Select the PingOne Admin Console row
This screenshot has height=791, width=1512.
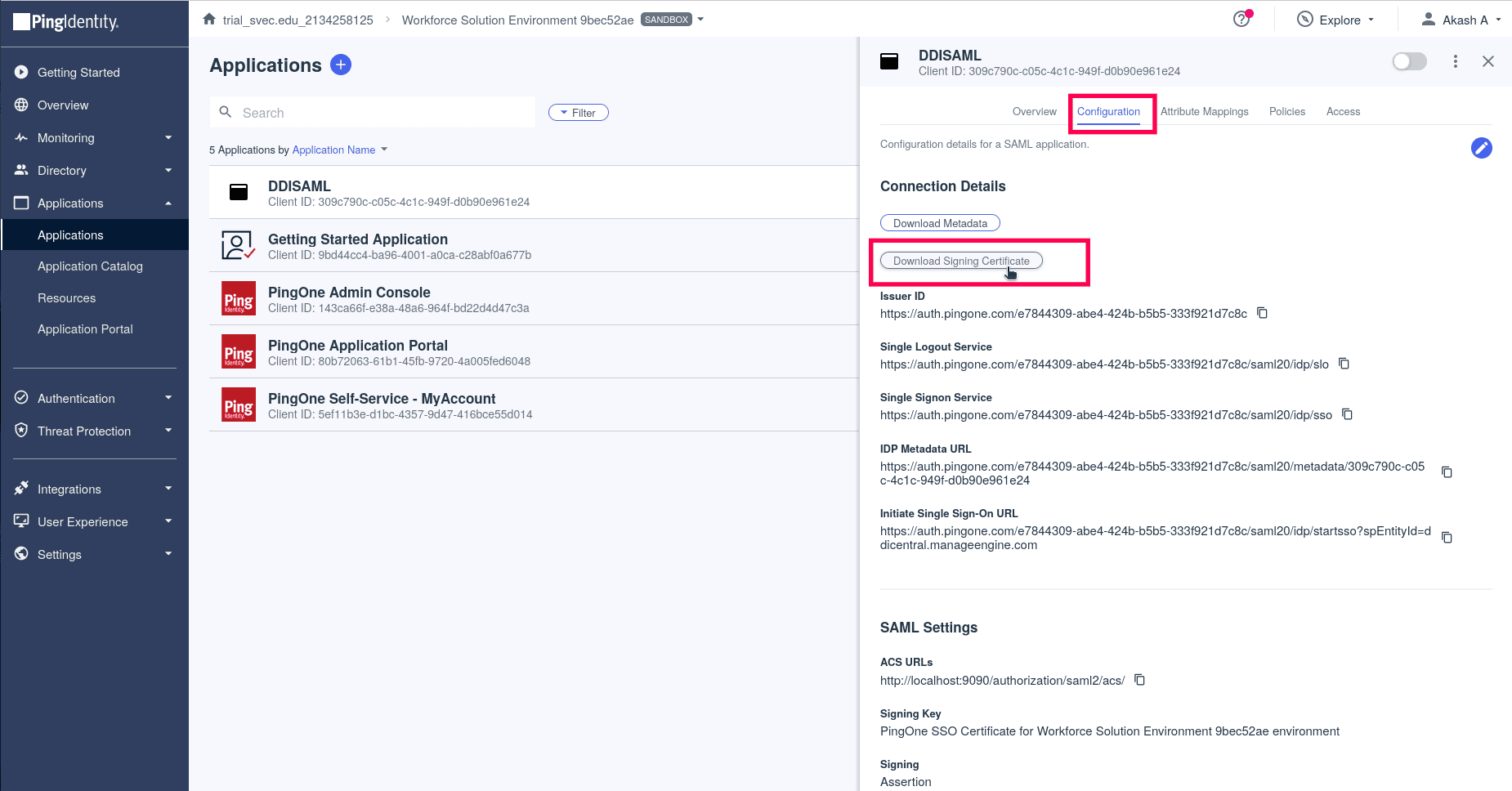(534, 298)
